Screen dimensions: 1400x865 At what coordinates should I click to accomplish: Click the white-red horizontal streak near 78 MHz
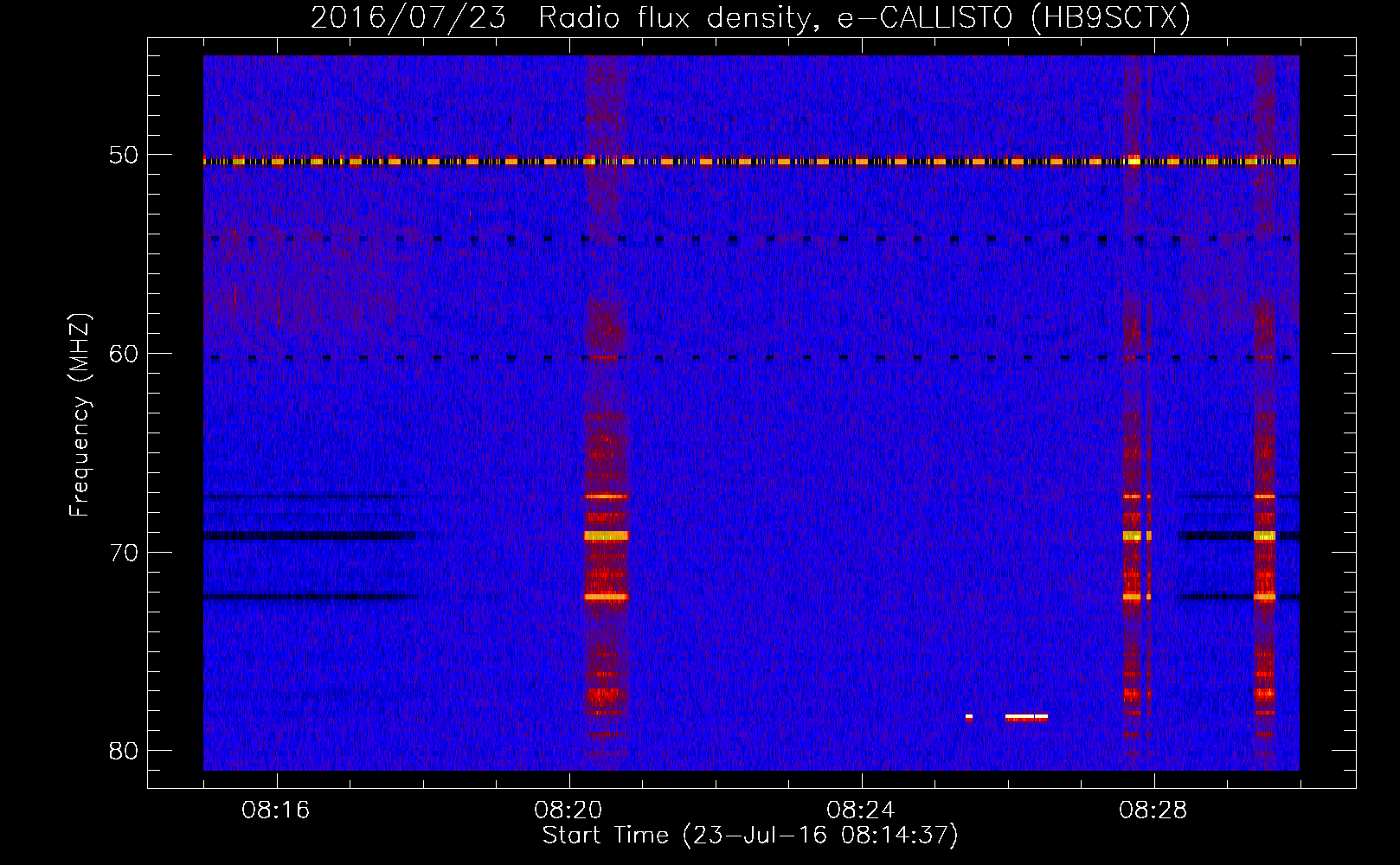coord(1026,717)
